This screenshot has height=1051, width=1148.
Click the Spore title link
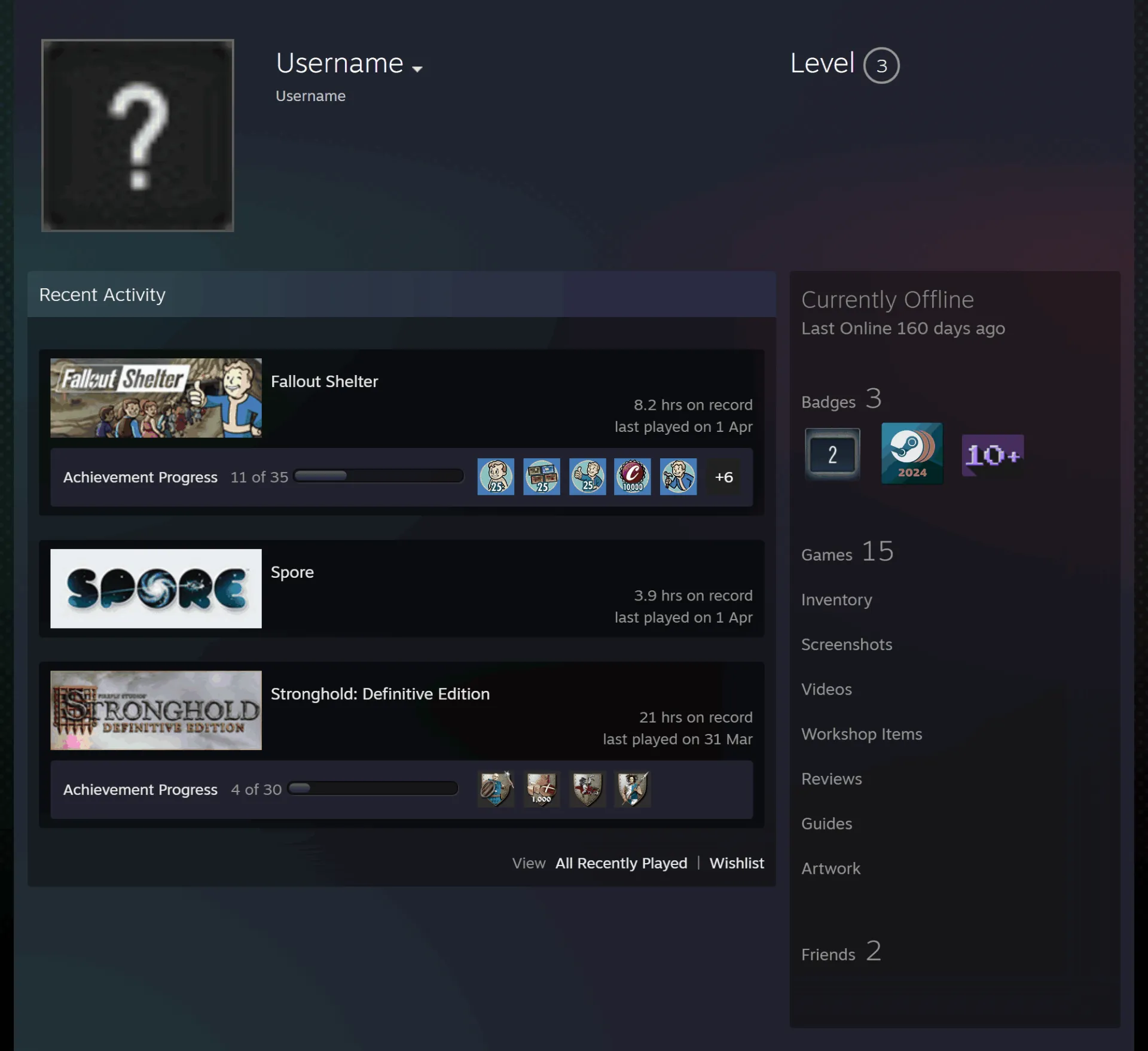292,572
